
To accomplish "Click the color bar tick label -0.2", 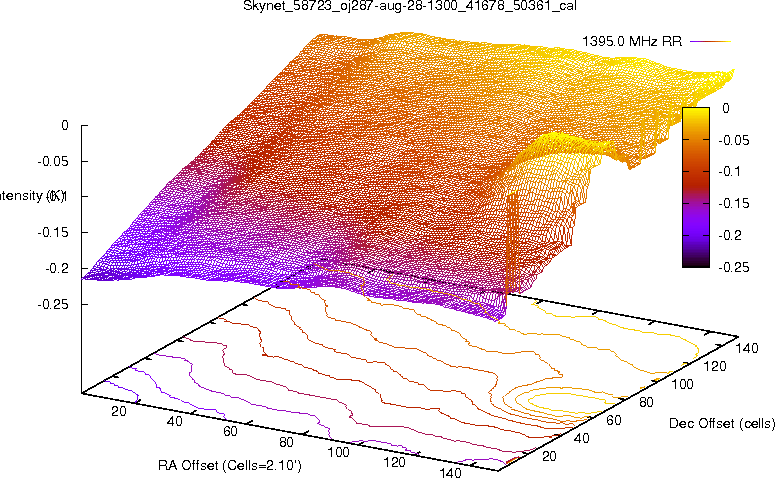I will pos(730,236).
